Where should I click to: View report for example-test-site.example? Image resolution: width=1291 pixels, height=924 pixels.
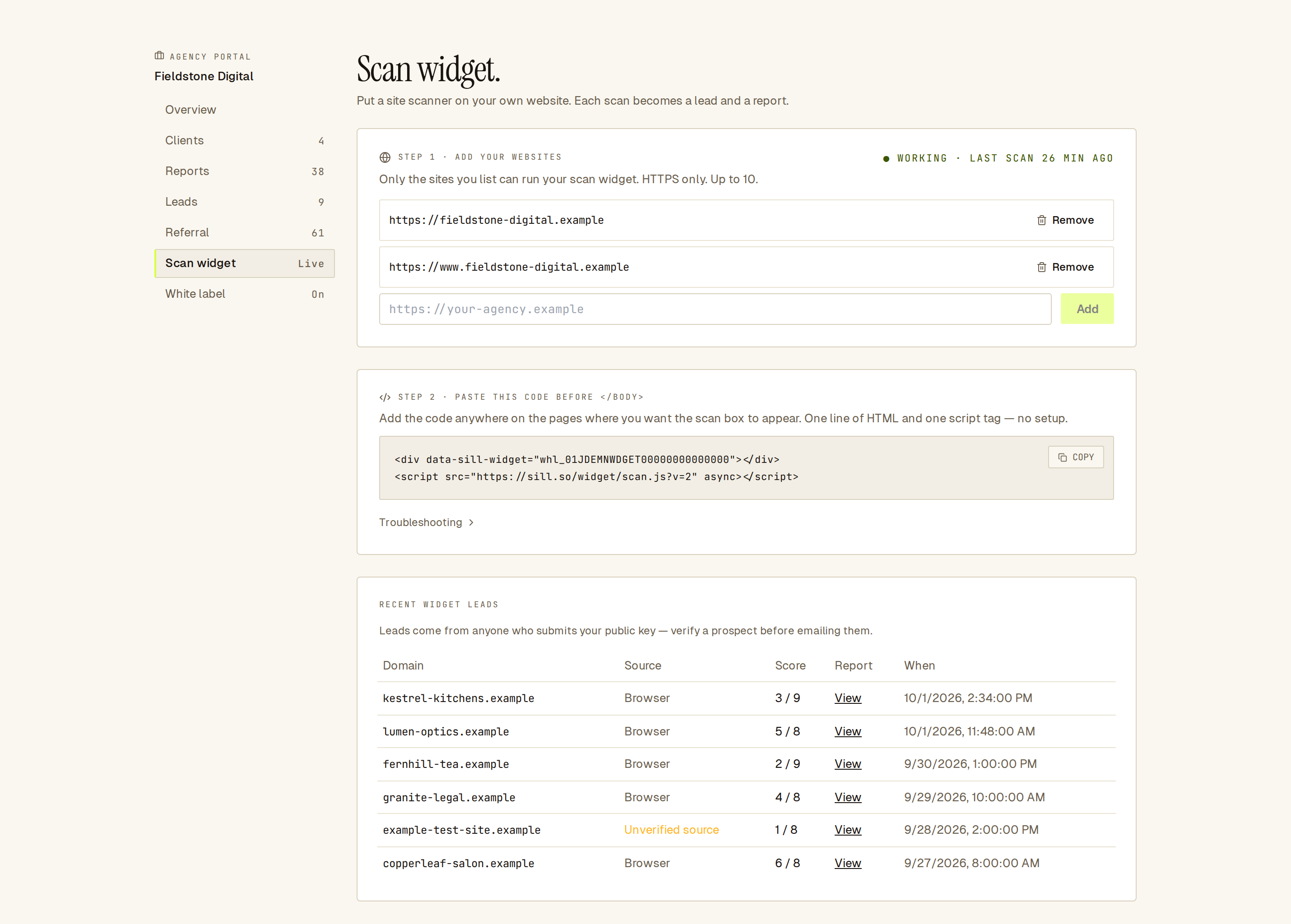(848, 830)
